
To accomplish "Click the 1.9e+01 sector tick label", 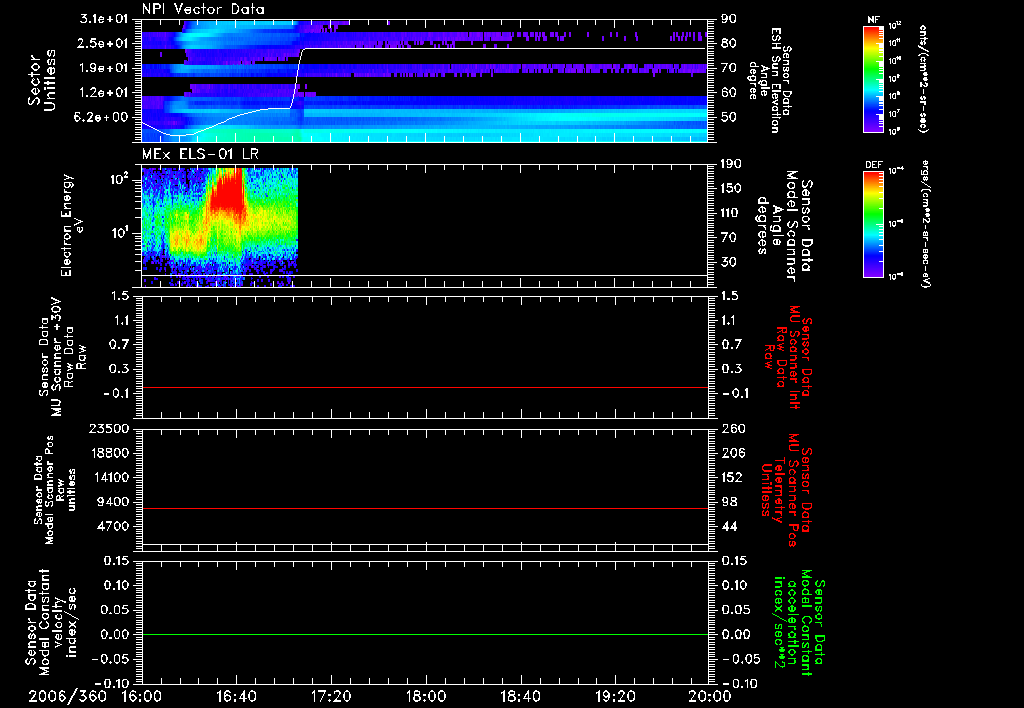I will pyautogui.click(x=104, y=68).
